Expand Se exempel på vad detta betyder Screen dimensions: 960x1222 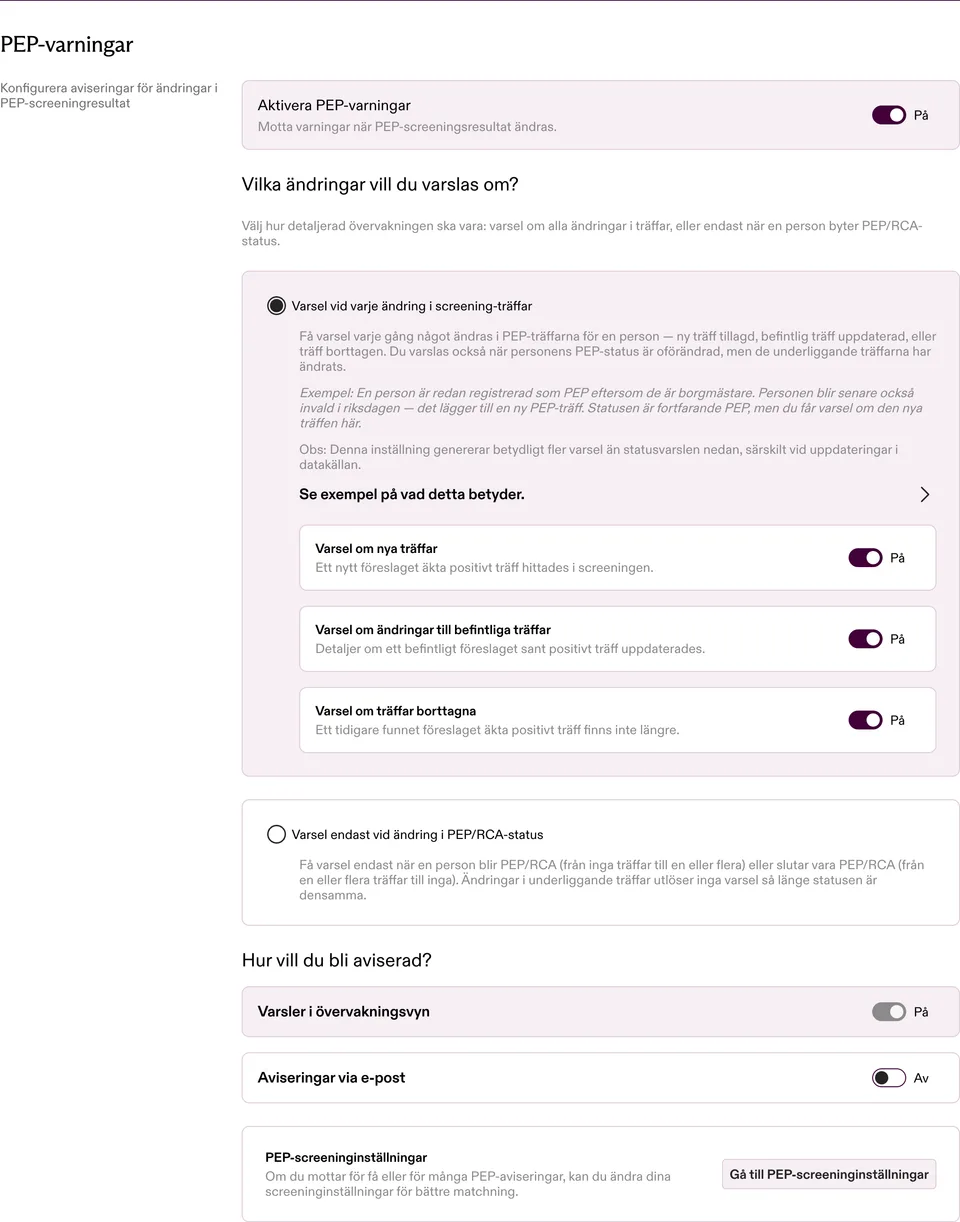point(412,494)
